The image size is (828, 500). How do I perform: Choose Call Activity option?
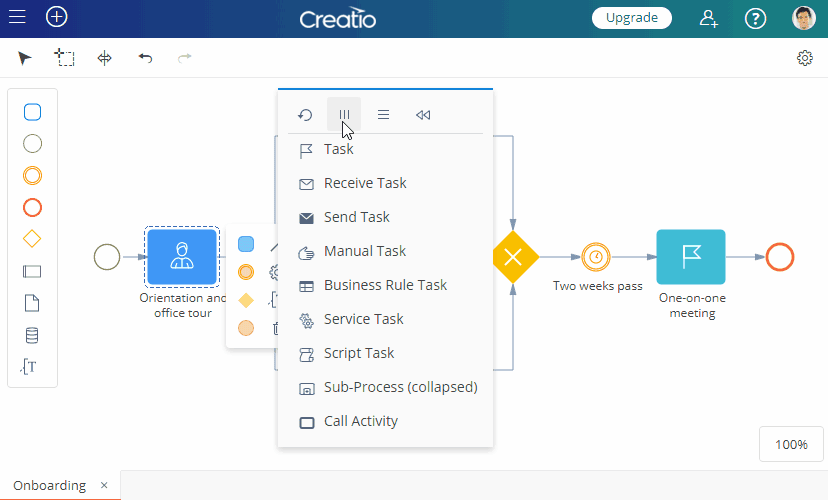(385, 421)
